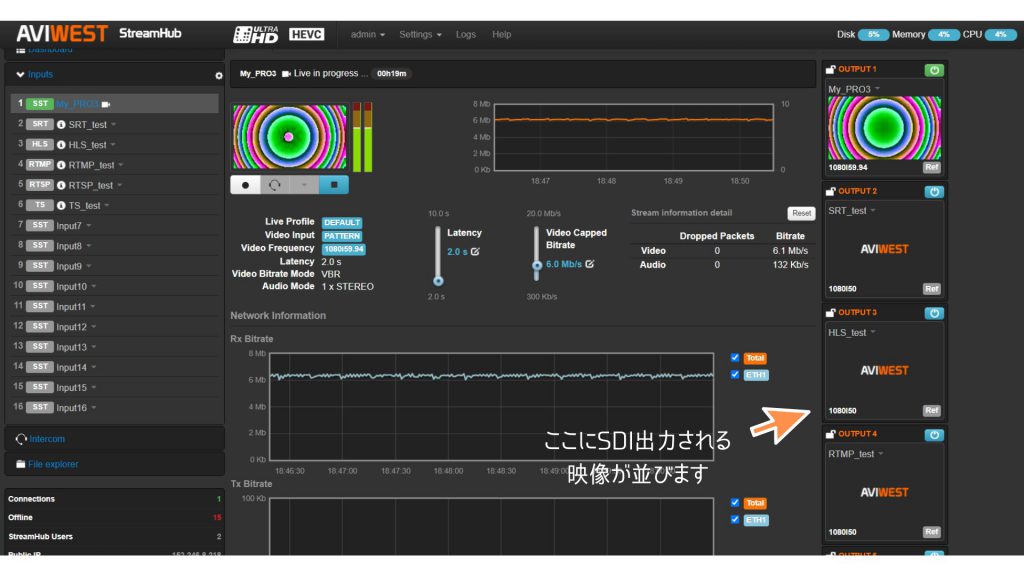Viewport: 1024px width, 576px height.
Task: Open the File explorer section
Action: (x=53, y=464)
